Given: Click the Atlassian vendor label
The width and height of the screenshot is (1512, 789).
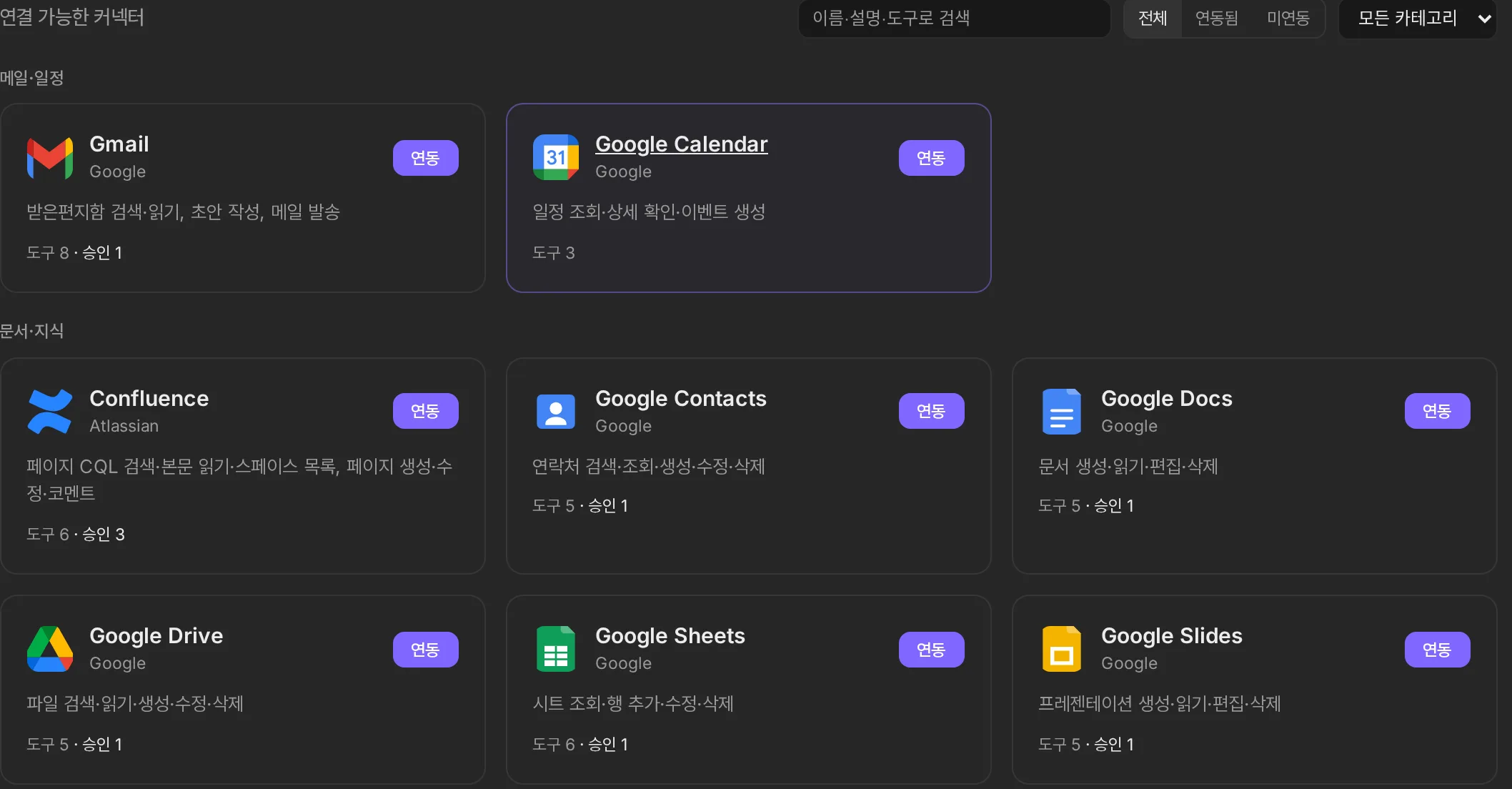Looking at the screenshot, I should pos(124,426).
